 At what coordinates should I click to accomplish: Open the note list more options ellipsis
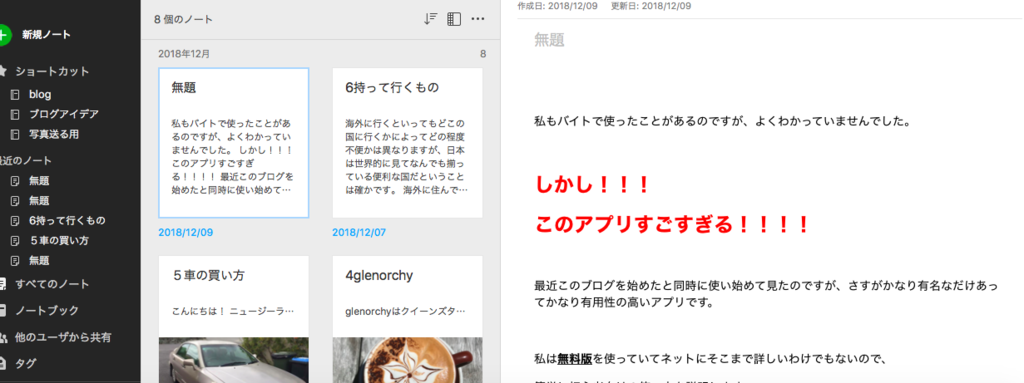coord(478,19)
